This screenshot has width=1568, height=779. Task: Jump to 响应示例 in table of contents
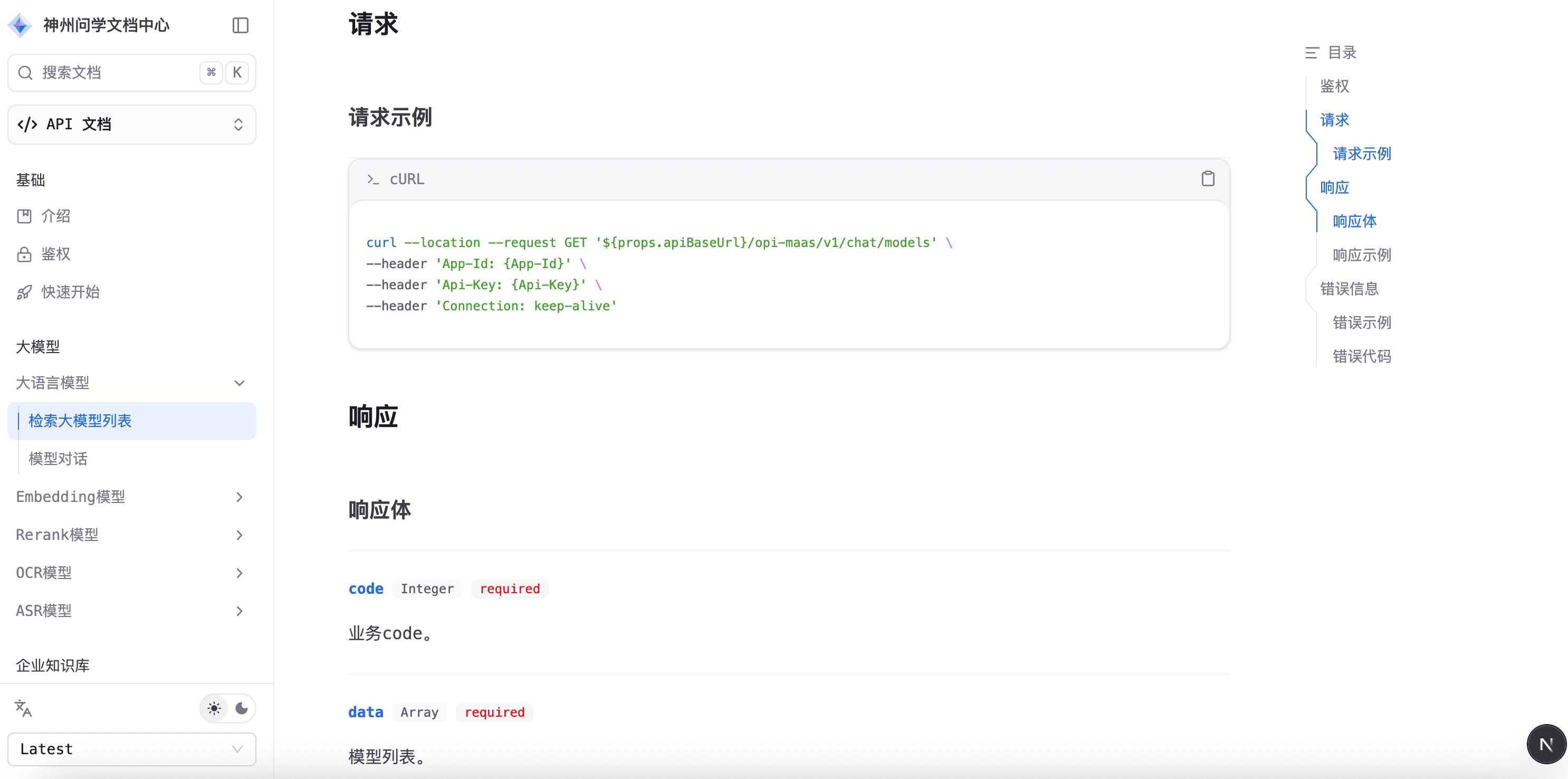[x=1362, y=255]
